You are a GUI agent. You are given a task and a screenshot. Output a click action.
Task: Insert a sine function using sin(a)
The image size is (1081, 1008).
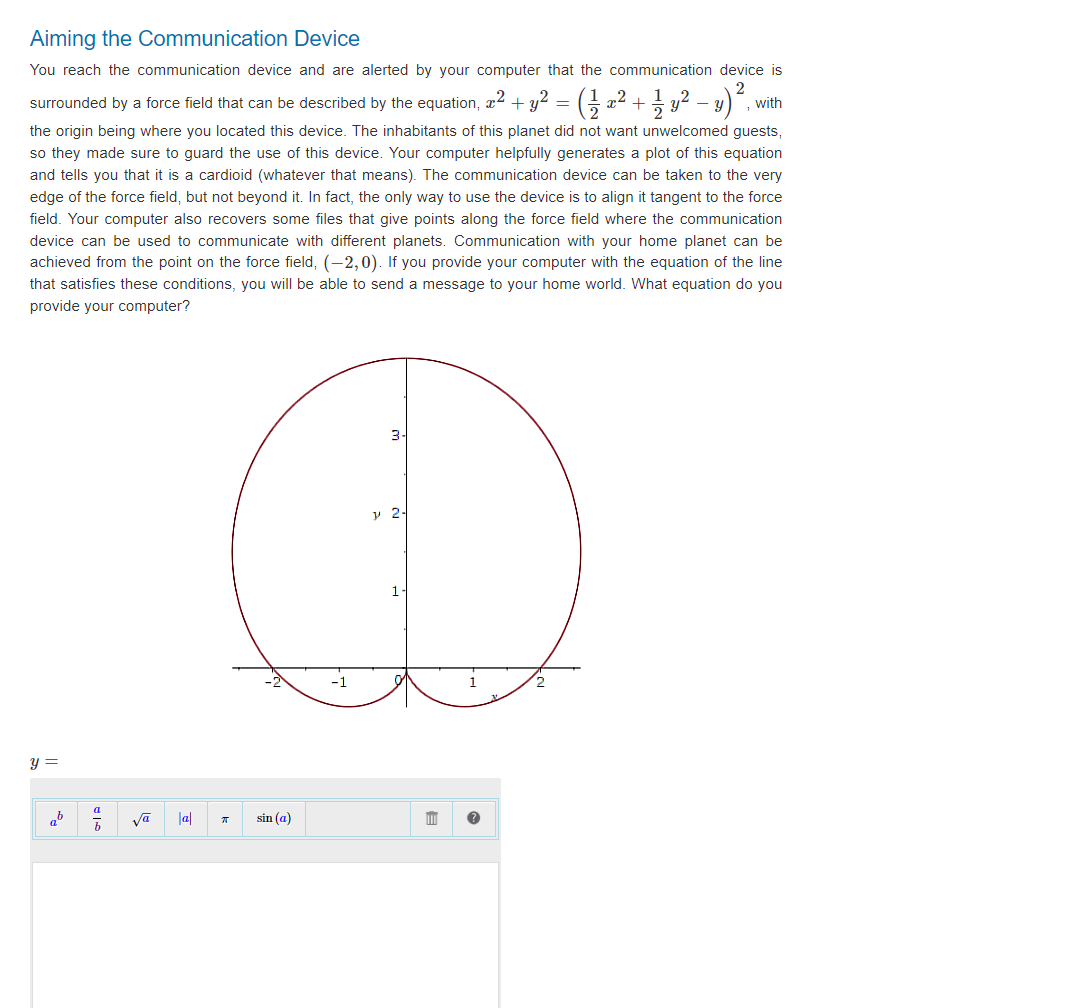pyautogui.click(x=272, y=818)
